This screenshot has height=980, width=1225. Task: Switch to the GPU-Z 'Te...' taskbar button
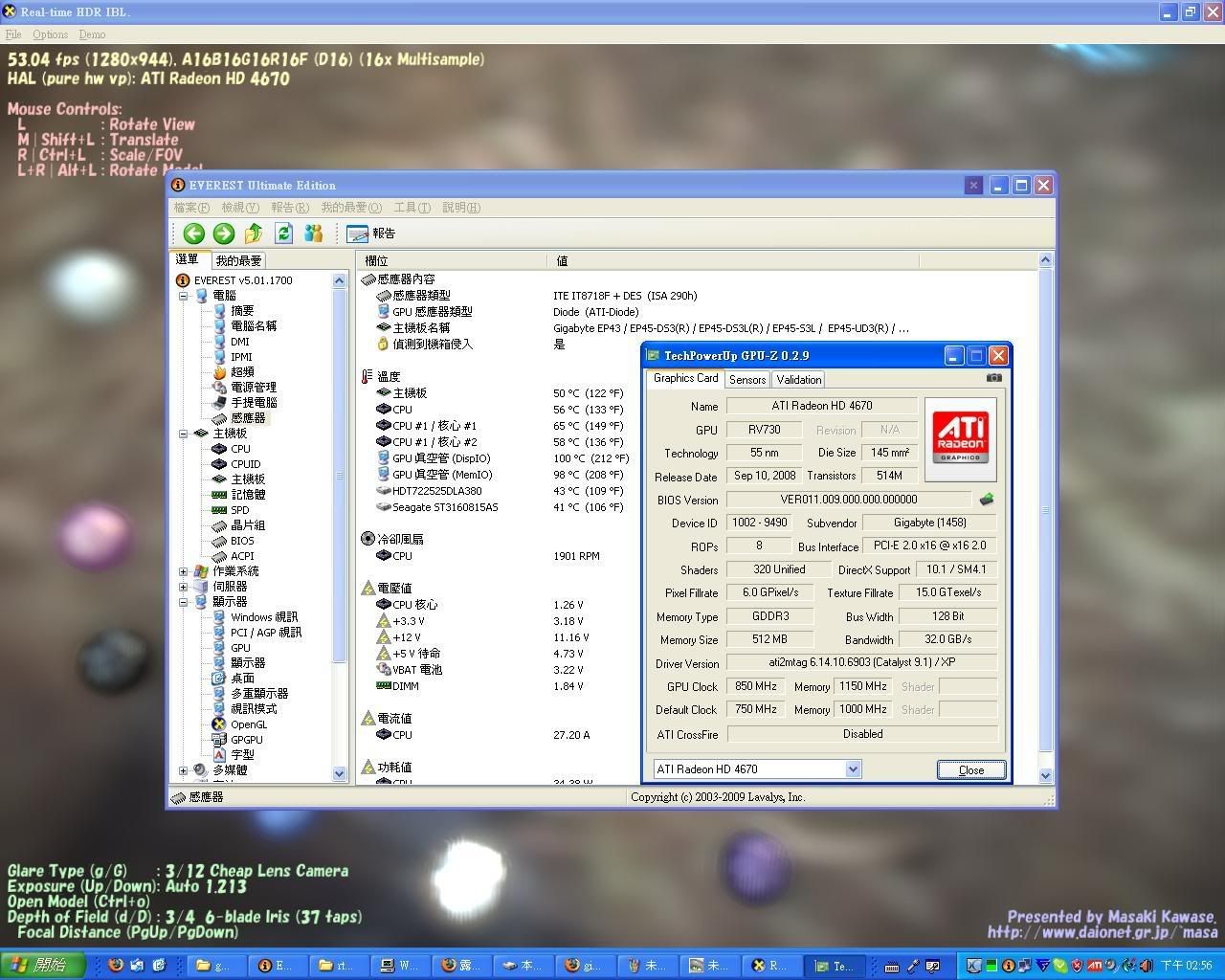pyautogui.click(x=835, y=966)
